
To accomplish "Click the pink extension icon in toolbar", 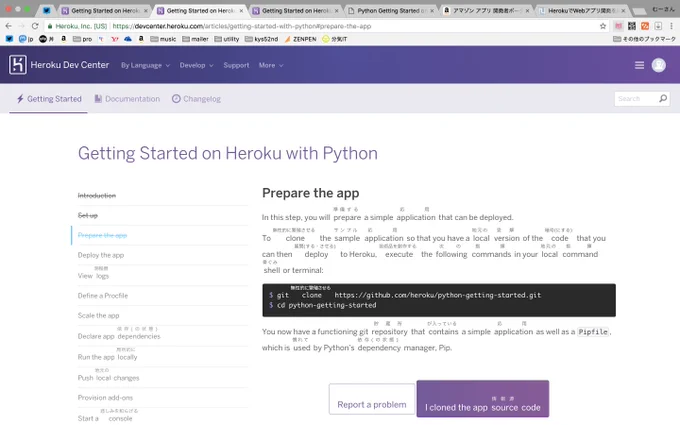I will [x=618, y=26].
